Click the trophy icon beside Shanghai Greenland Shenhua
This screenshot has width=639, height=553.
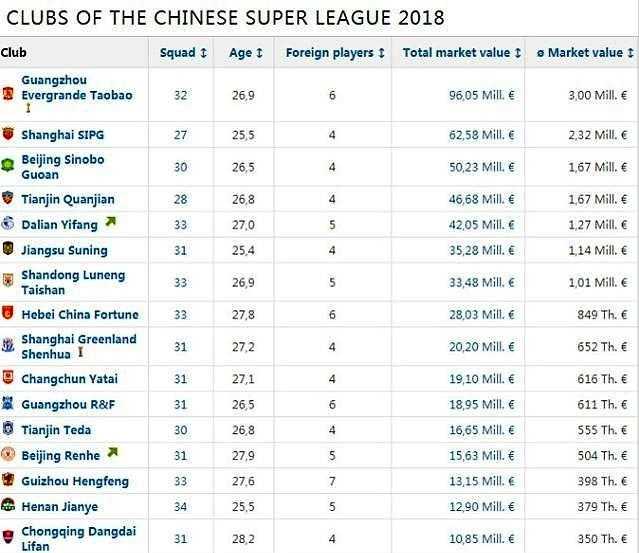point(81,352)
